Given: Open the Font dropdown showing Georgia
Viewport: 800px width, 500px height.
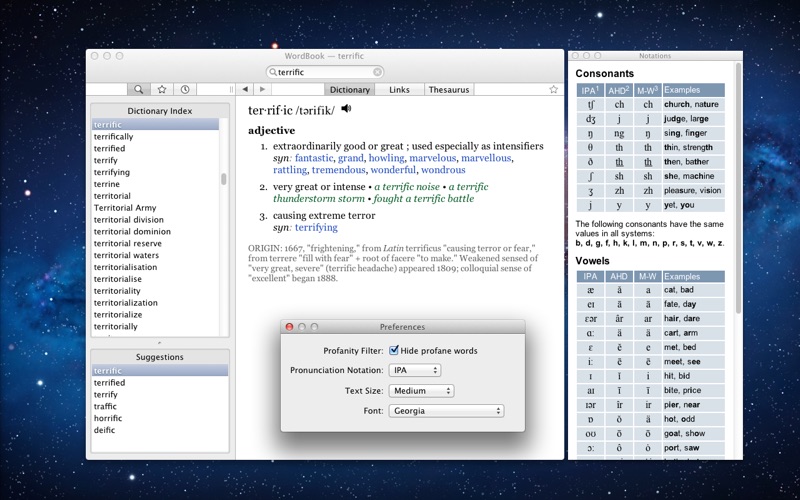Looking at the screenshot, I should [446, 411].
